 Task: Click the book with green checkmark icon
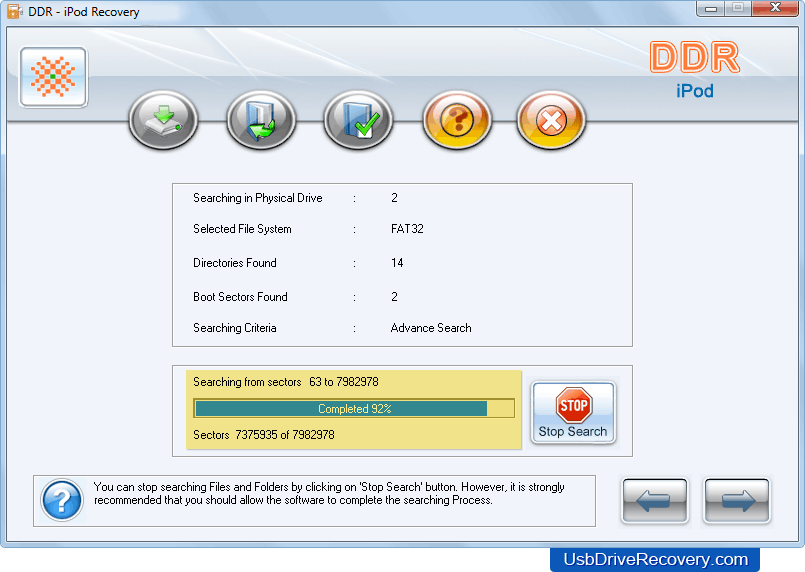pyautogui.click(x=358, y=120)
